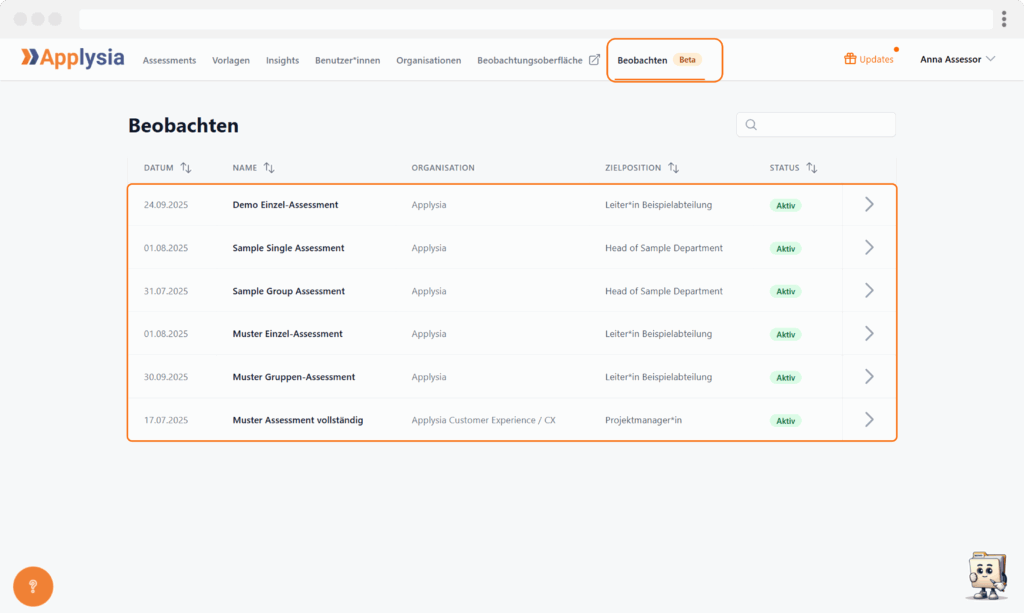Go to the Assessments tab
This screenshot has width=1024, height=613.
(169, 60)
